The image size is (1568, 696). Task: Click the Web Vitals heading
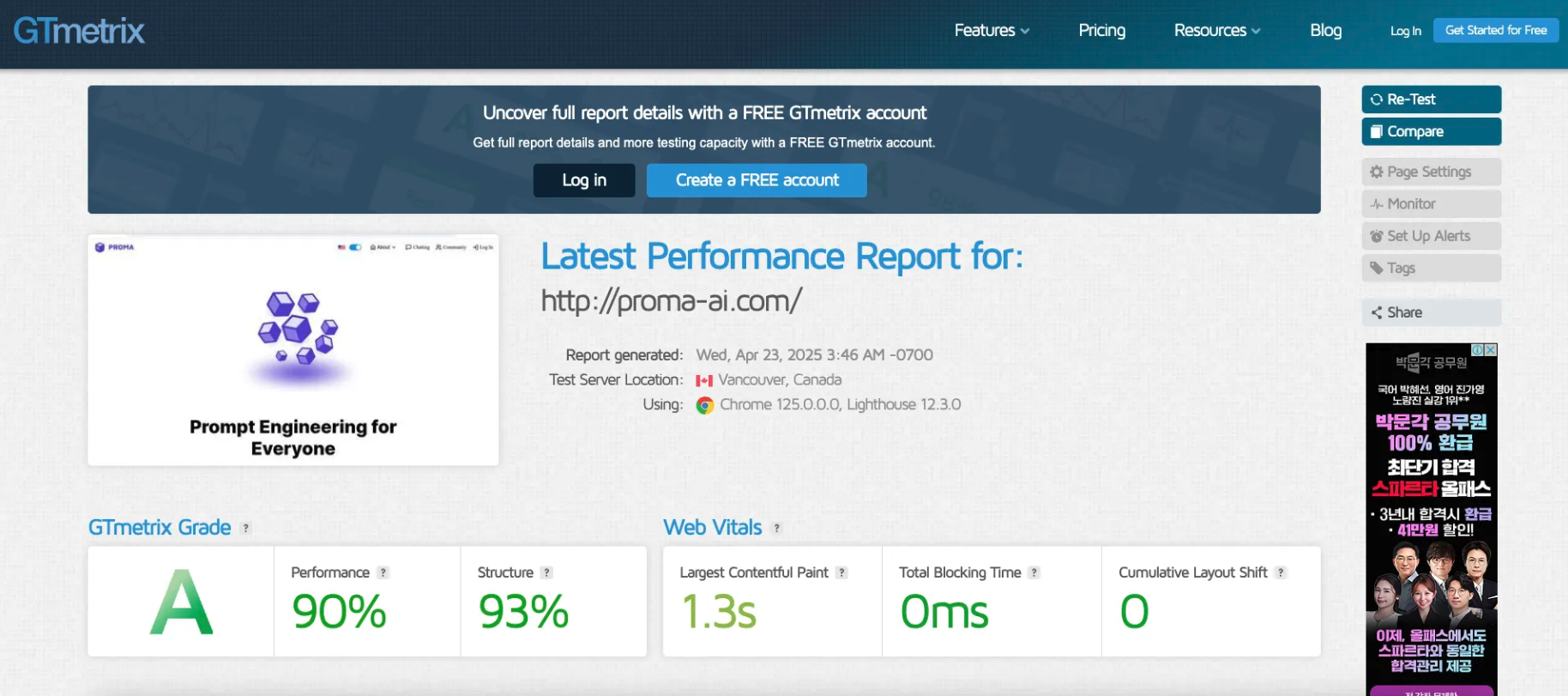pyautogui.click(x=713, y=528)
